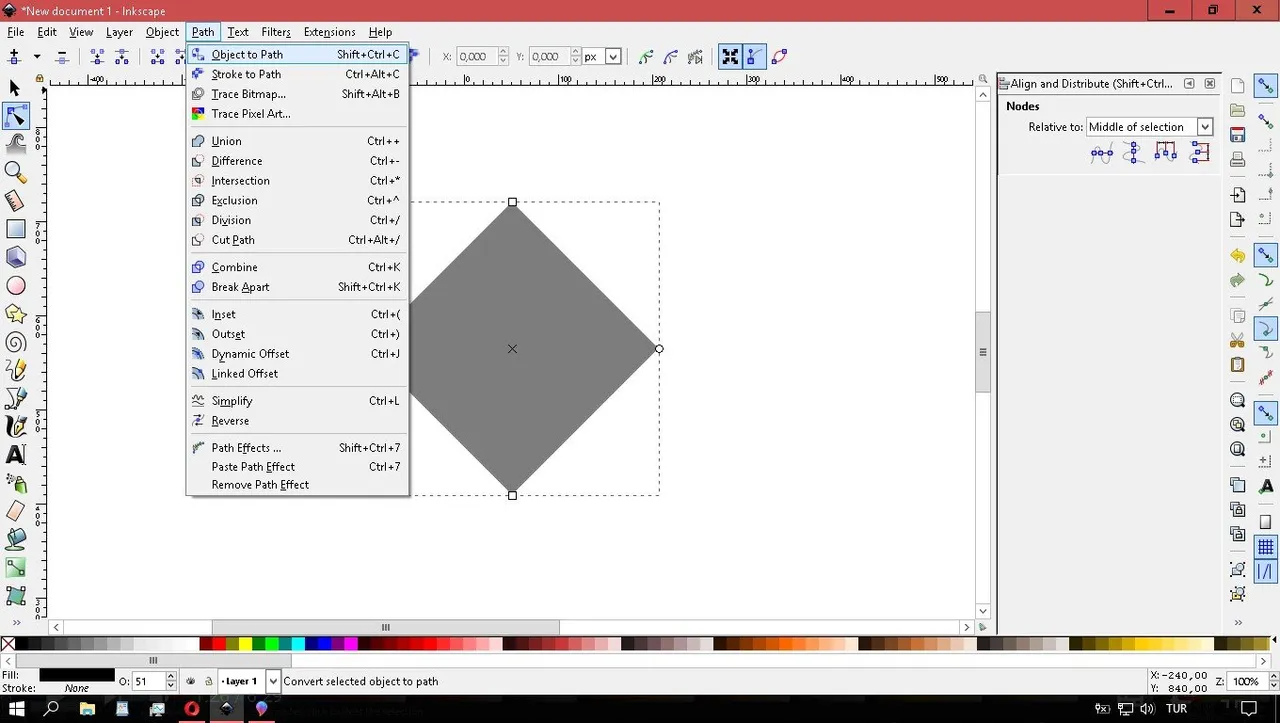This screenshot has width=1280, height=723.
Task: Toggle show transformation handles for nodes
Action: click(x=730, y=57)
